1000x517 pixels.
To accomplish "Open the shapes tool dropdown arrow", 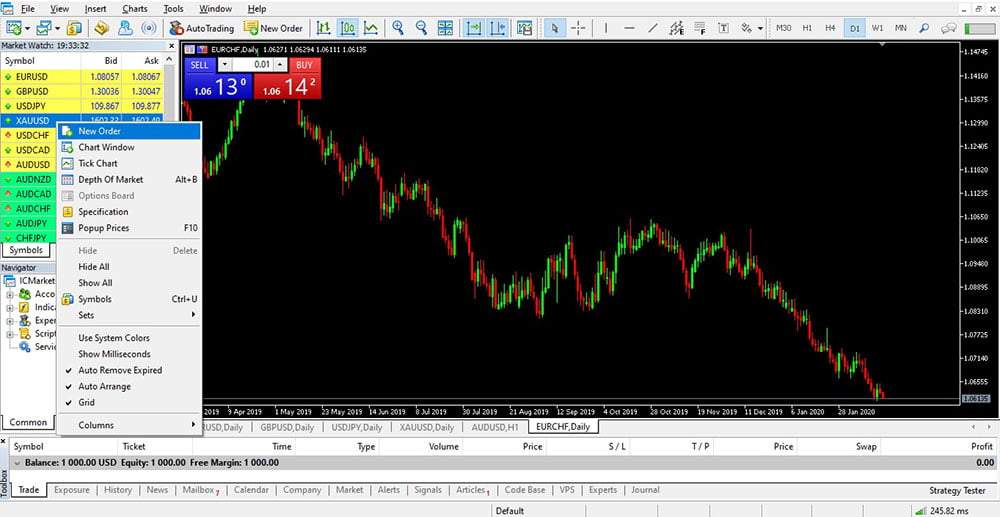I will (760, 28).
